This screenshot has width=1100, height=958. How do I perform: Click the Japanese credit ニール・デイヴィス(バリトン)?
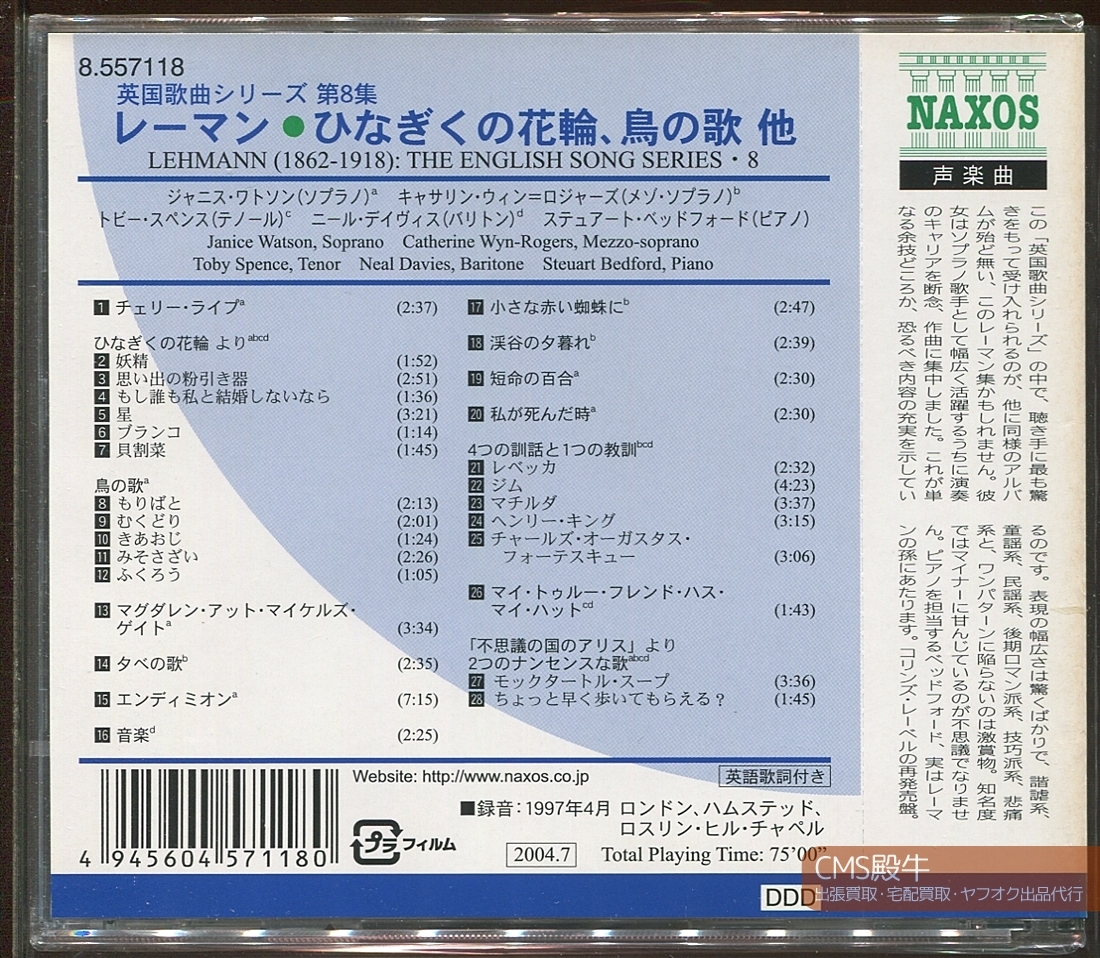[417, 220]
